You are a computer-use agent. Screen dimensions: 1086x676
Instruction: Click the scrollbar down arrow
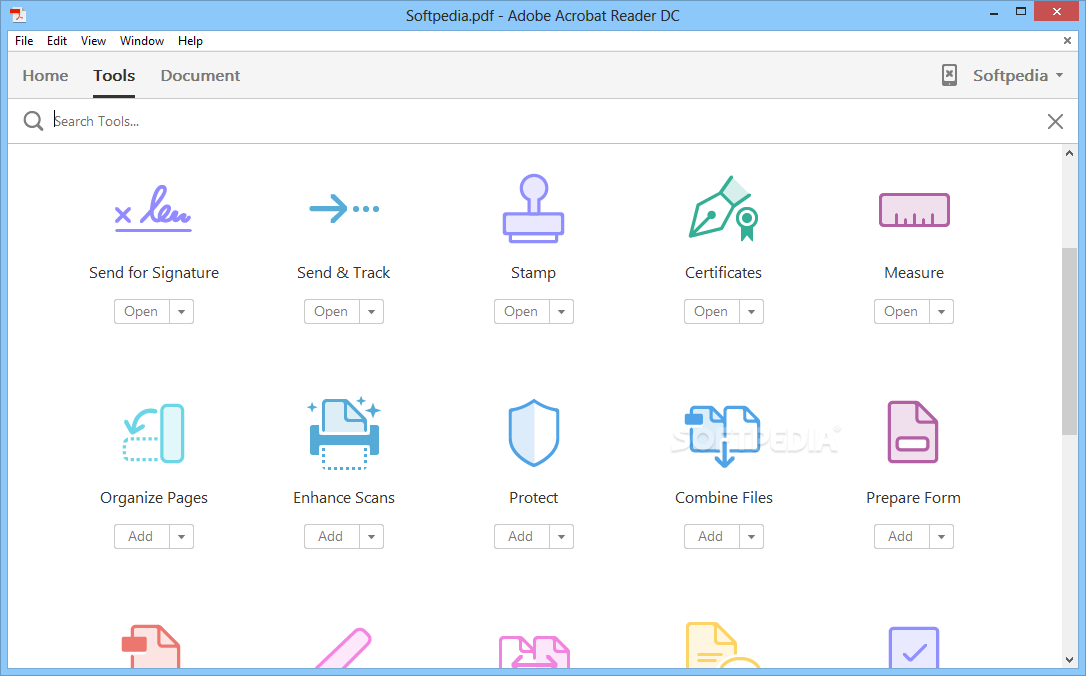tap(1069, 660)
